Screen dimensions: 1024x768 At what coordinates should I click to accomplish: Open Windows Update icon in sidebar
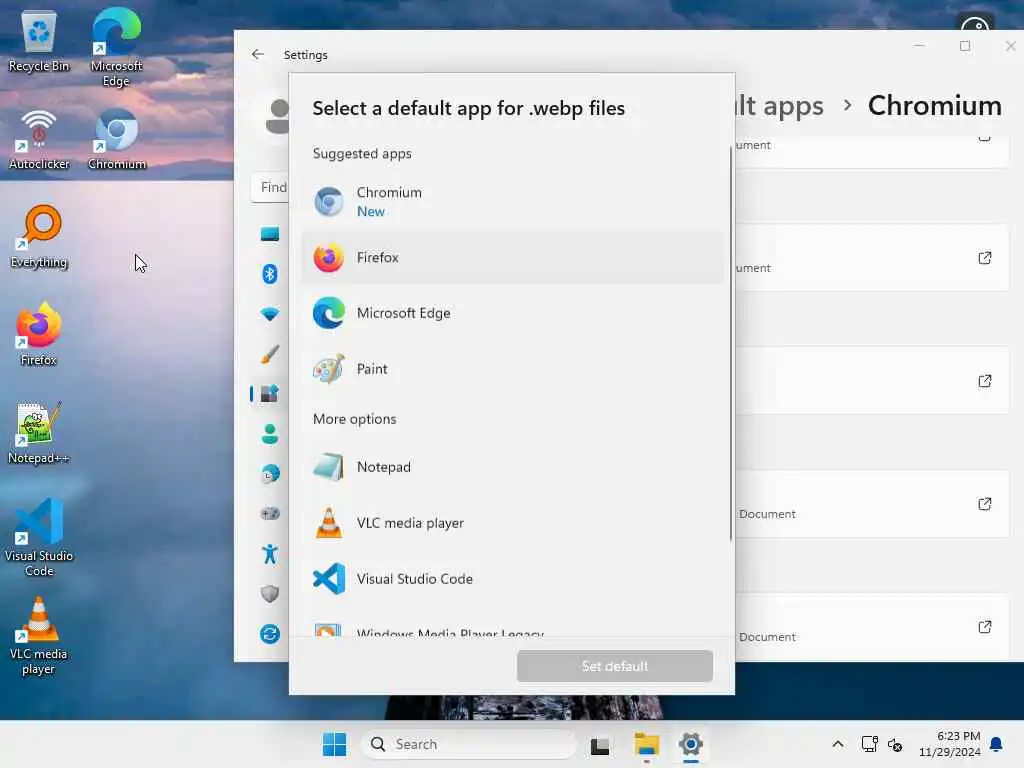[270, 634]
